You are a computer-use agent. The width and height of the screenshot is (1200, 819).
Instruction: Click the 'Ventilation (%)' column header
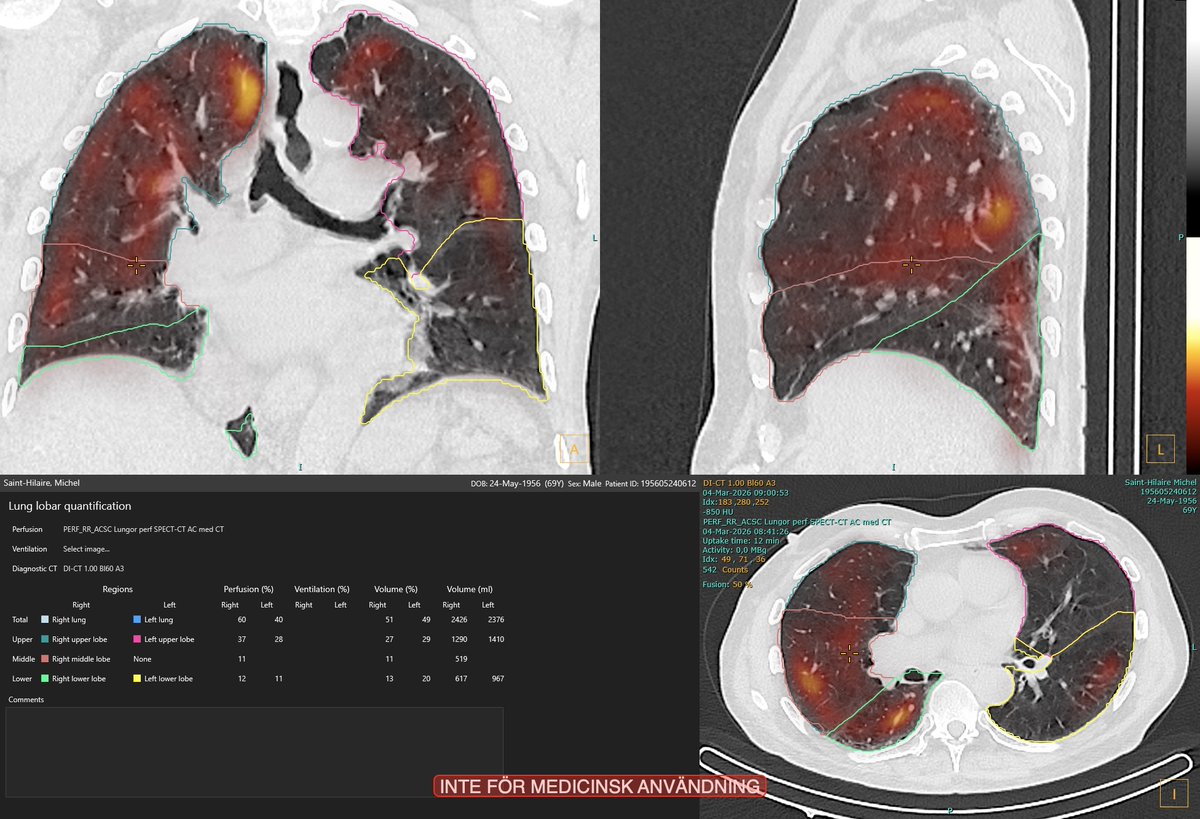click(321, 590)
